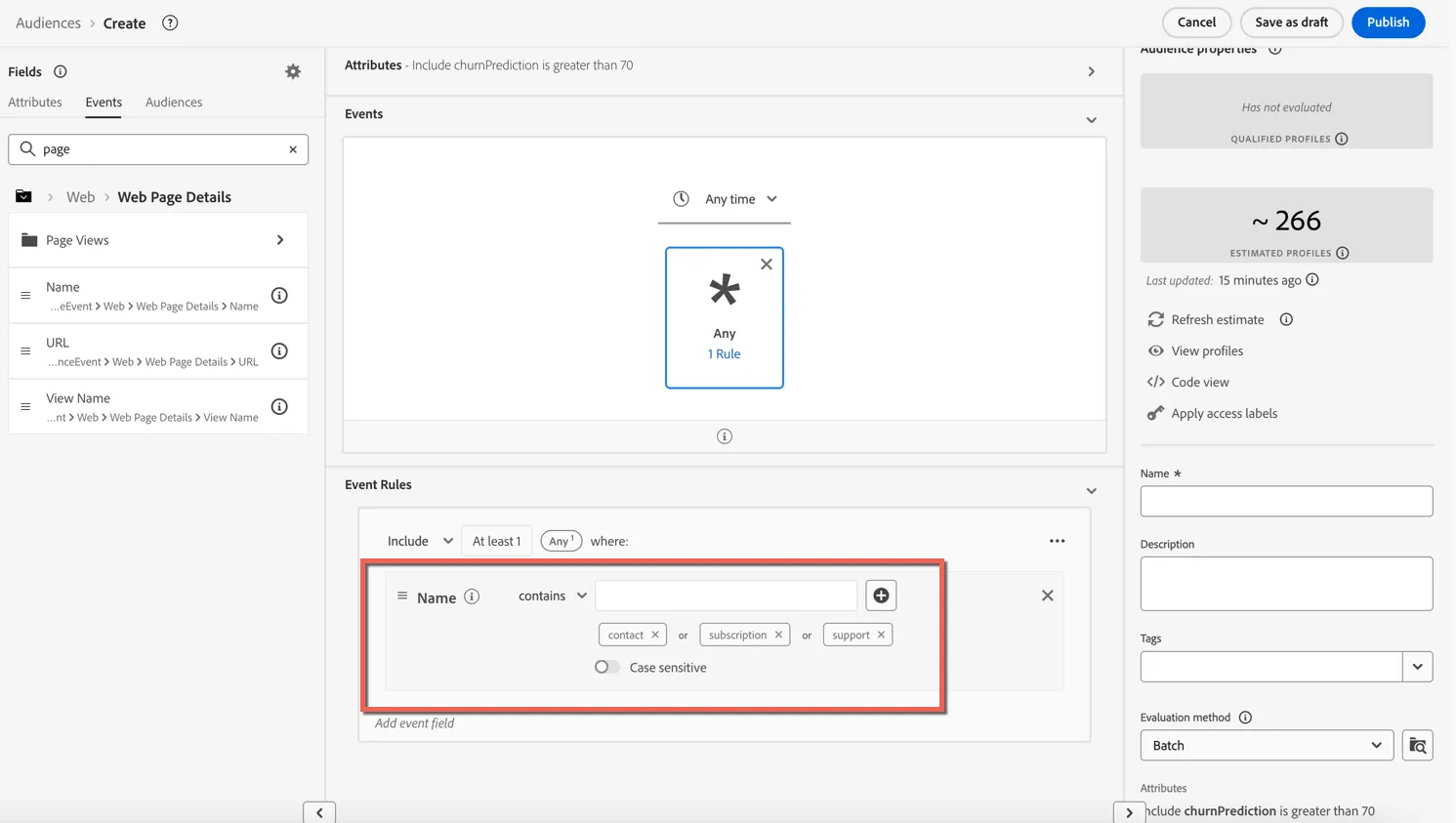Screen dimensions: 1456x823
Task: Click the root folder breadcrumb icon
Action: pyautogui.click(x=23, y=196)
